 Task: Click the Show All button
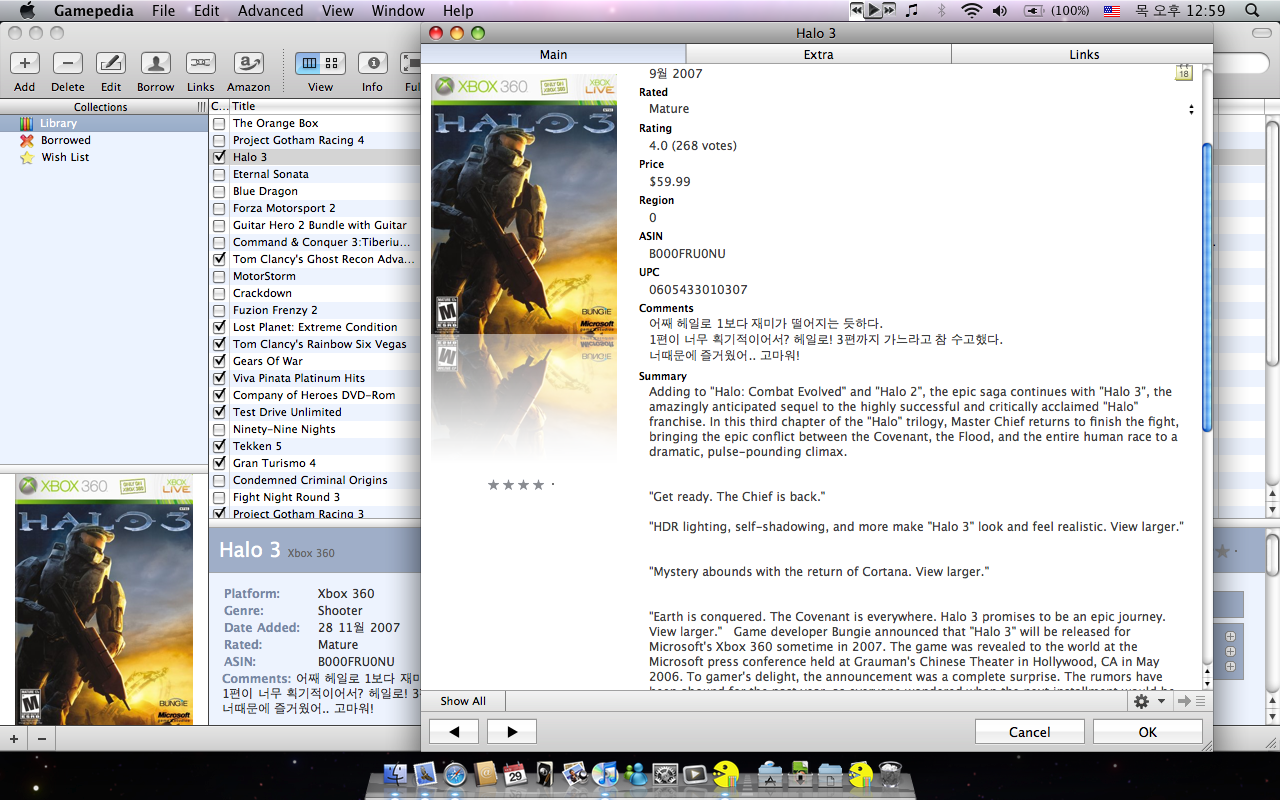(463, 701)
